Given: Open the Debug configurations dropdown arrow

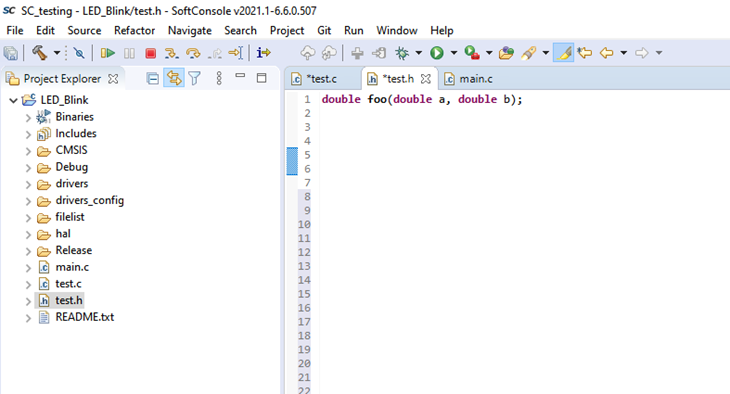Looking at the screenshot, I should [x=419, y=53].
